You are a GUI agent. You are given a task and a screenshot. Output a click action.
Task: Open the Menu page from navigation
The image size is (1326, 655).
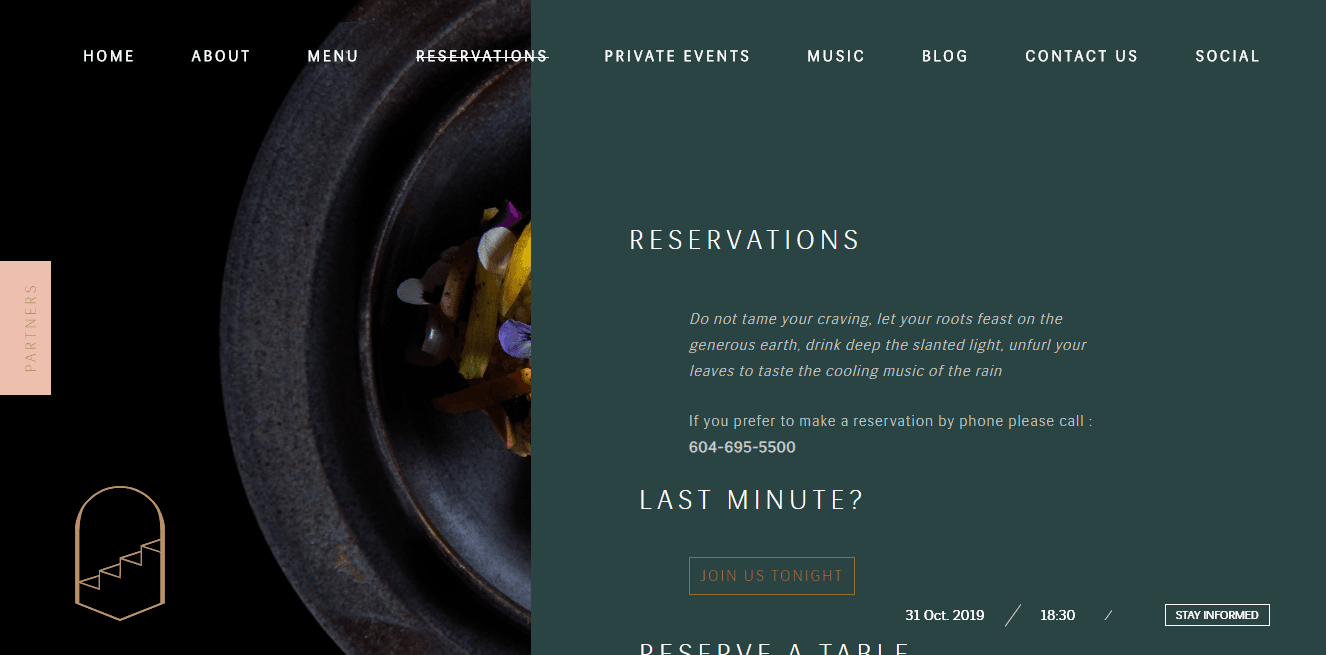pos(333,56)
